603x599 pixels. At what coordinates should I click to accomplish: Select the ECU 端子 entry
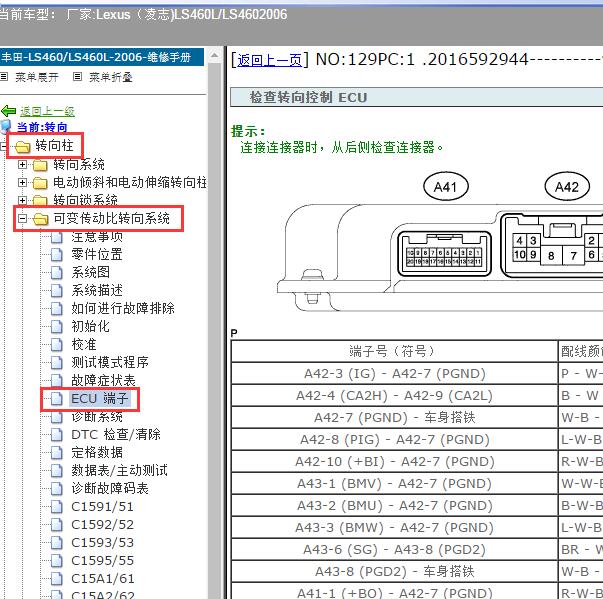100,399
